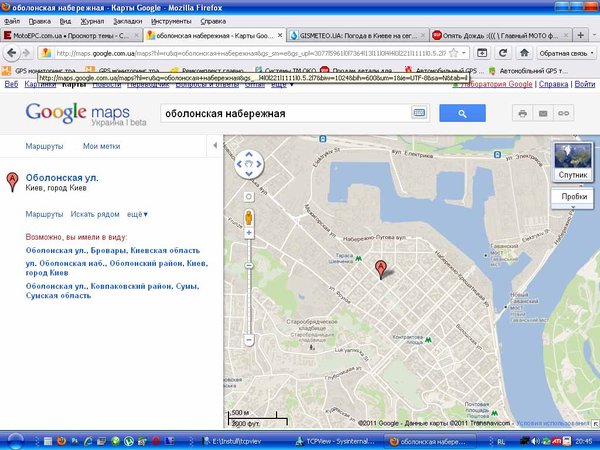Screen dimensions: 600x450
Task: Click the red marker A on the map
Action: coord(380,269)
